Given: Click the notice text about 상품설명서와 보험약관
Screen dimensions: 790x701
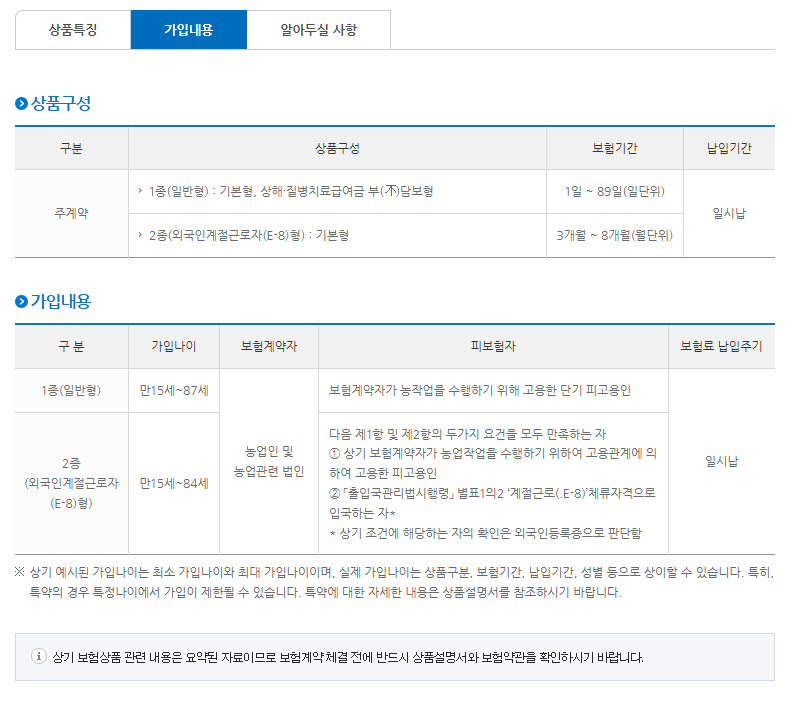Looking at the screenshot, I should [x=348, y=657].
